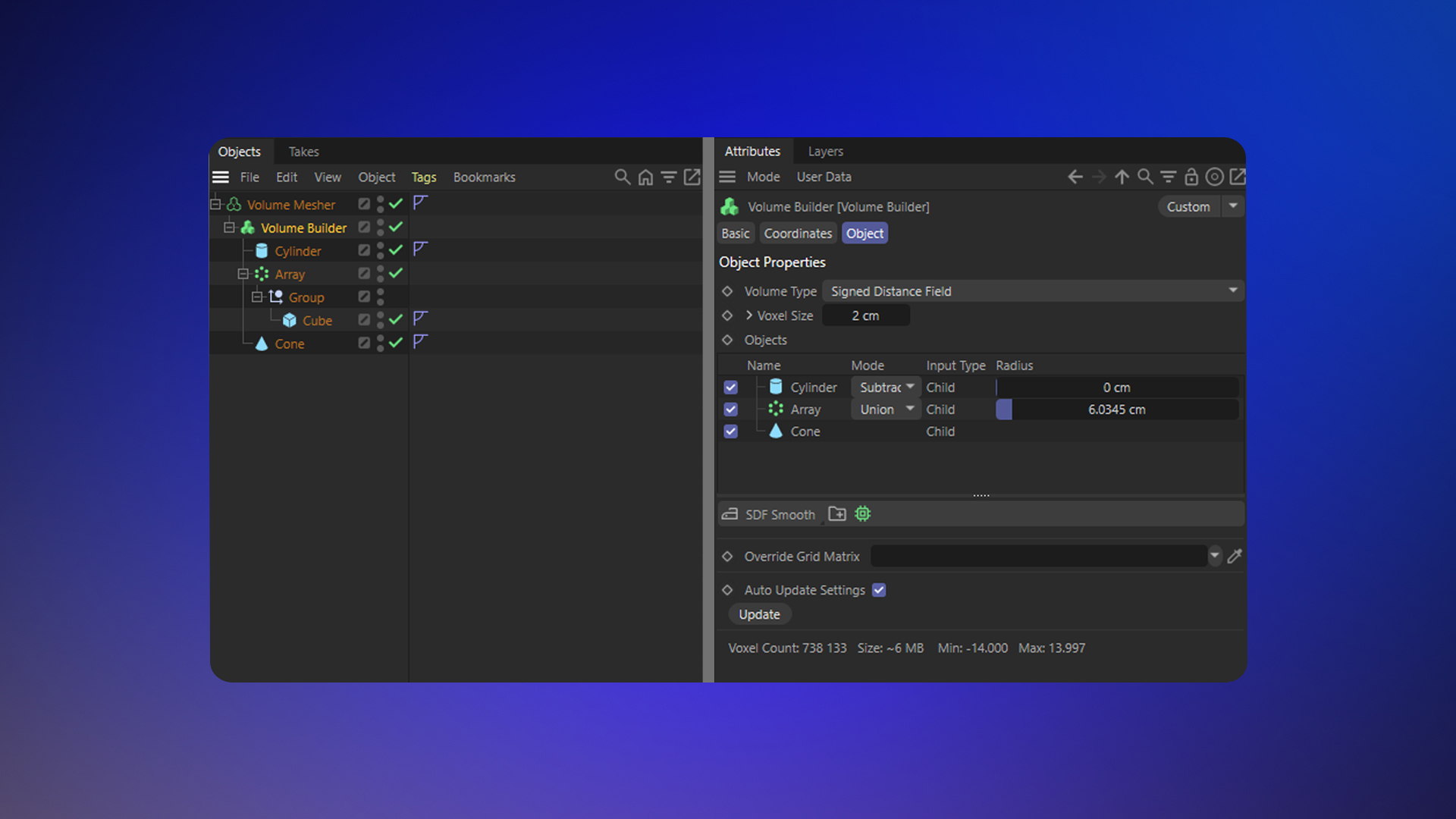The image size is (1456, 819).
Task: Open the Objects manager File menu
Action: tap(249, 177)
